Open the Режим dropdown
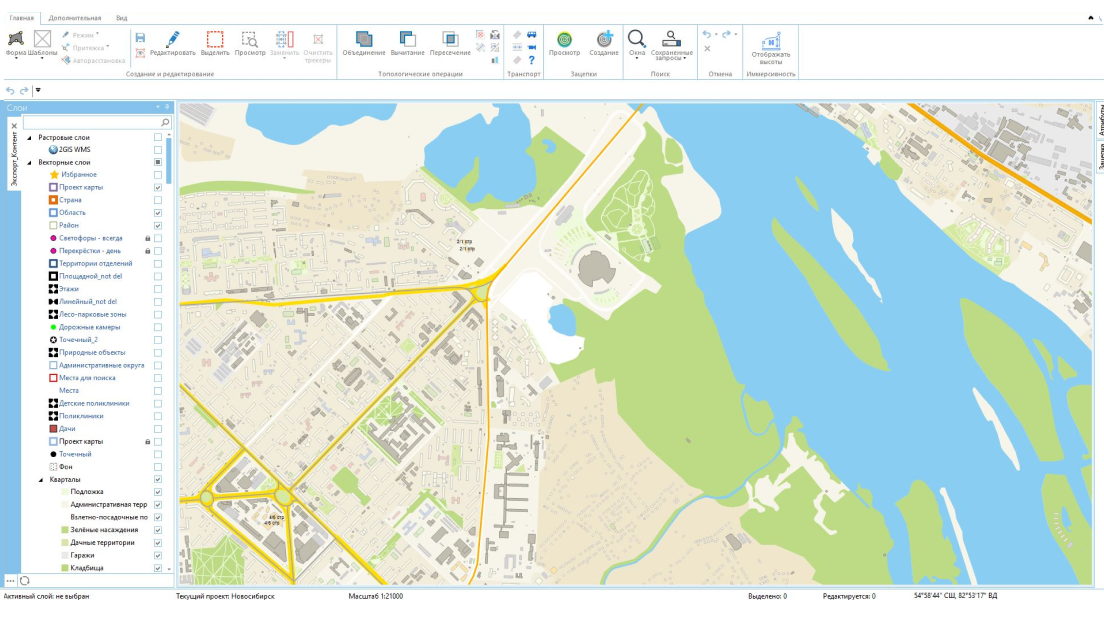Image resolution: width=1104 pixels, height=624 pixels. tap(80, 35)
